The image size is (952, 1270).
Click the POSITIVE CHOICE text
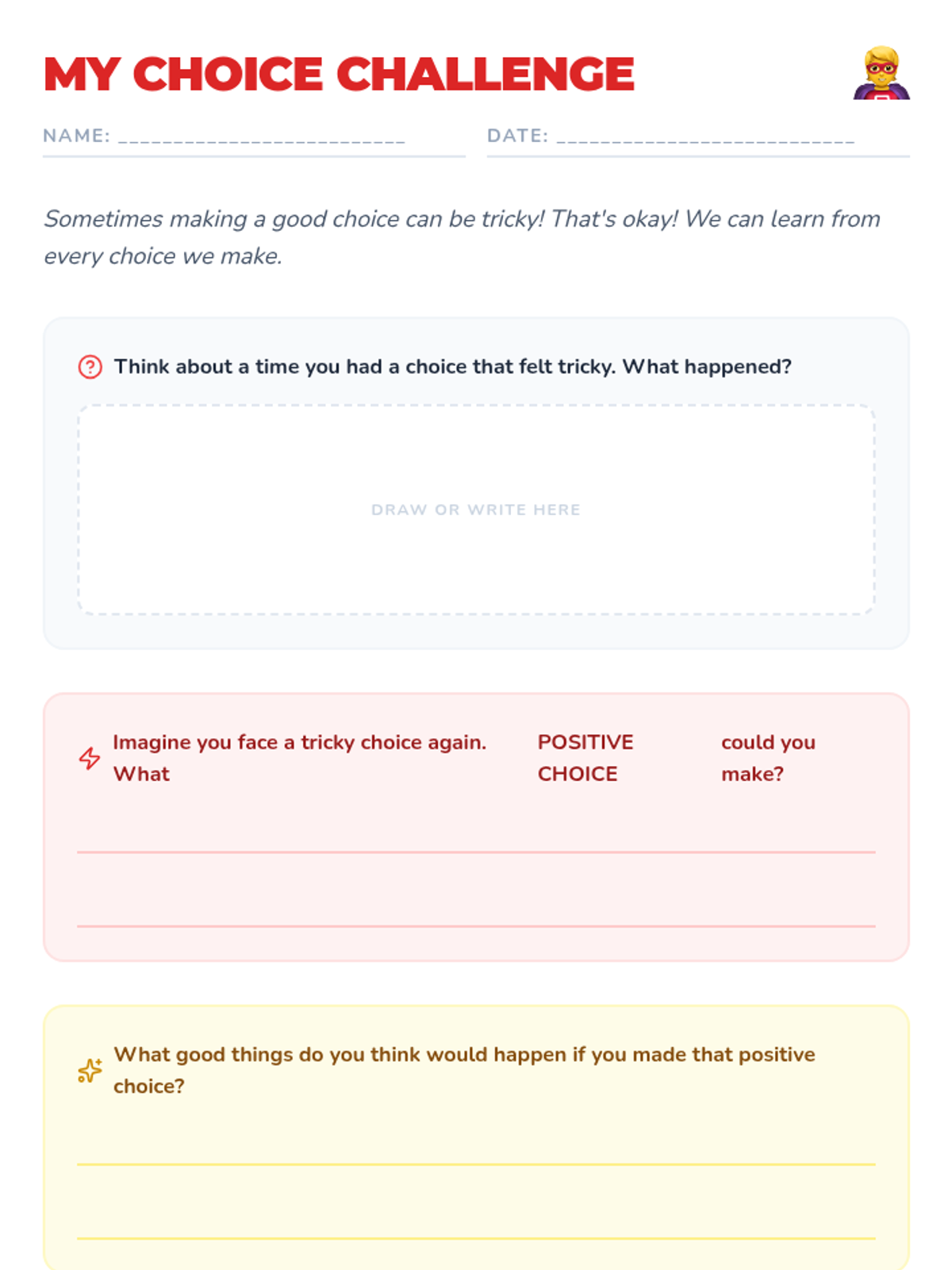click(x=585, y=758)
